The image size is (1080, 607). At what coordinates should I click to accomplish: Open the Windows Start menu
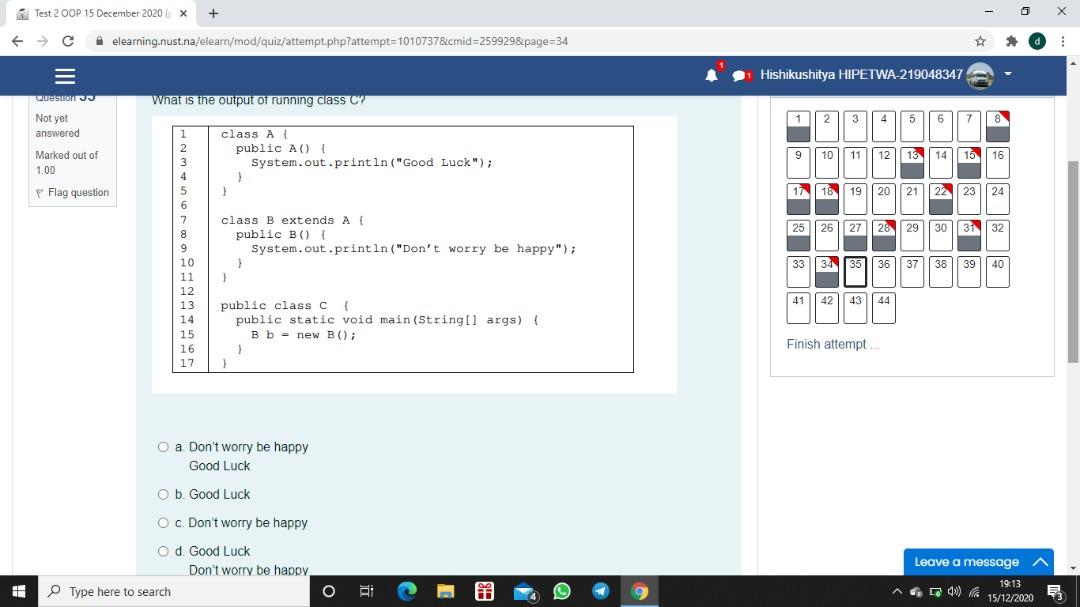click(19, 591)
